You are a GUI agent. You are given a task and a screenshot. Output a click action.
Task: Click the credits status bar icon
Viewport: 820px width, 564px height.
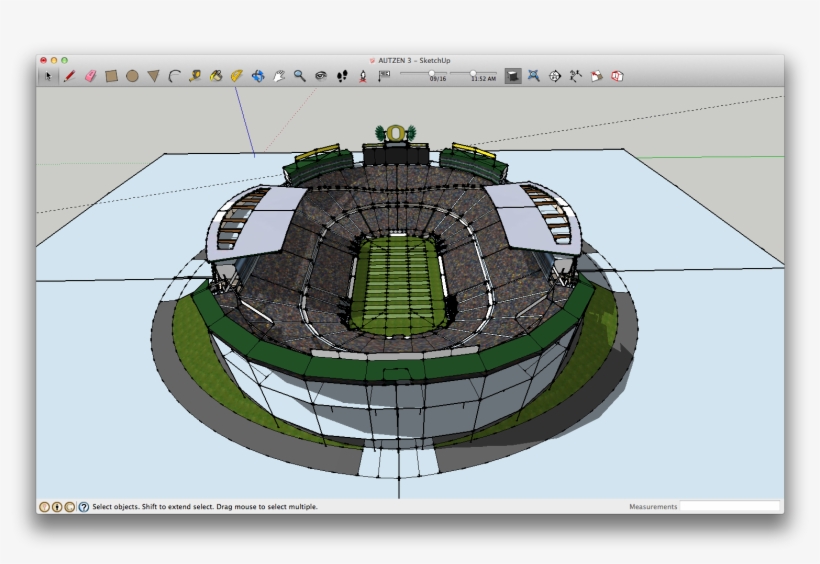click(57, 506)
